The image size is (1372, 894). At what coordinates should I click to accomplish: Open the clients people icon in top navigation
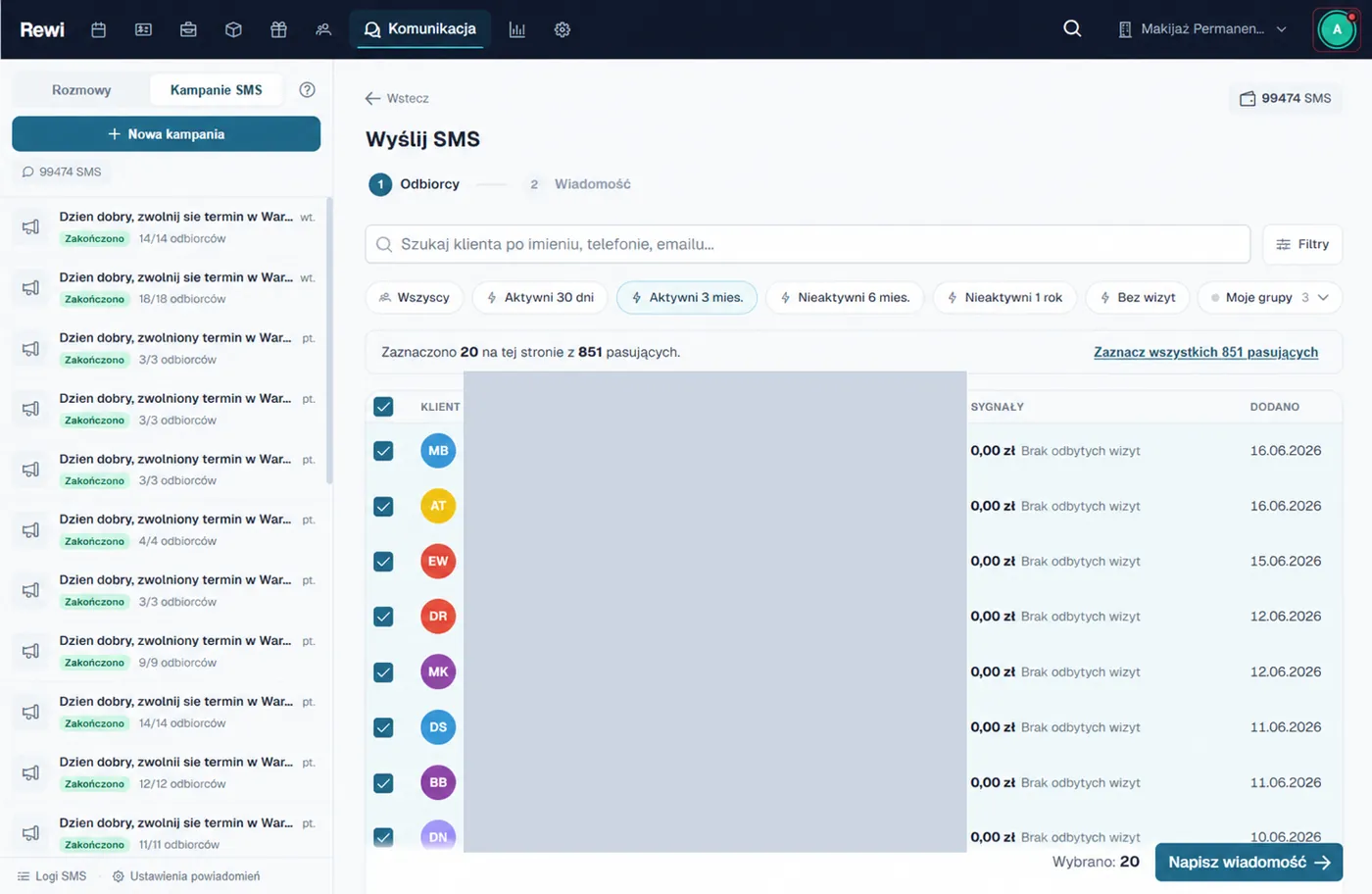(323, 29)
